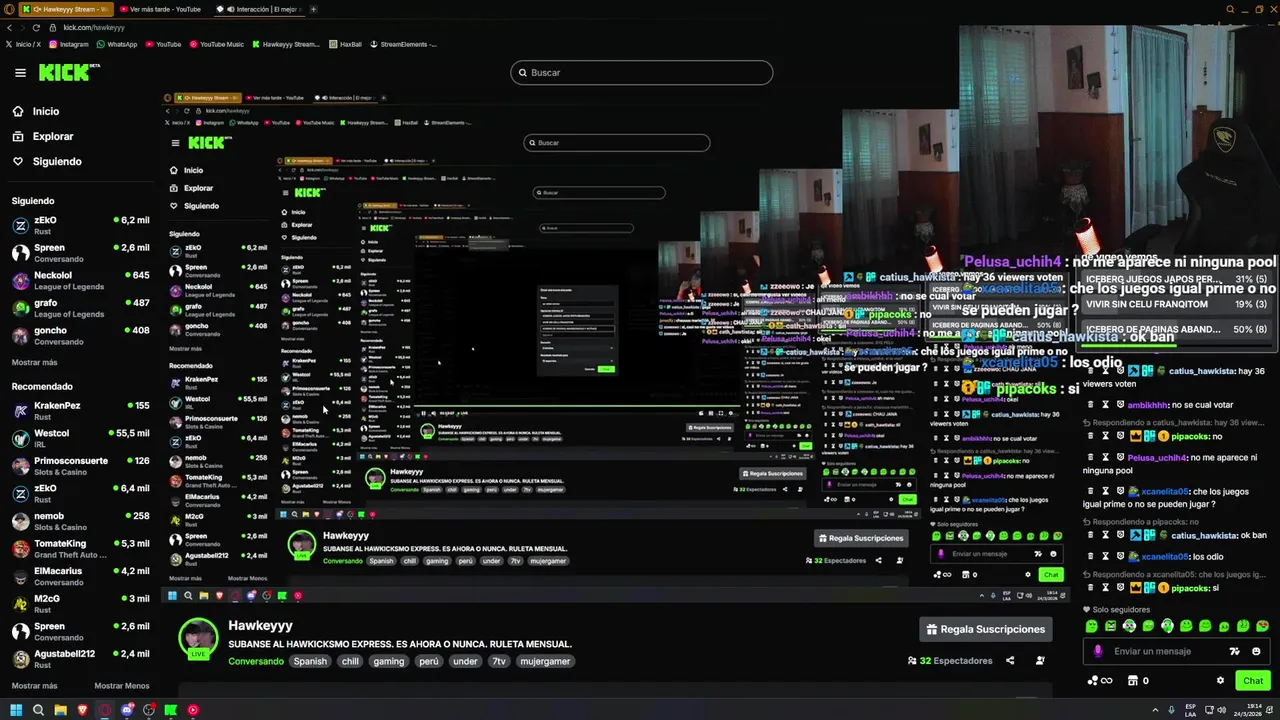Open goncho Conversando channel
Viewport: 1280px width, 720px height.
coord(80,335)
